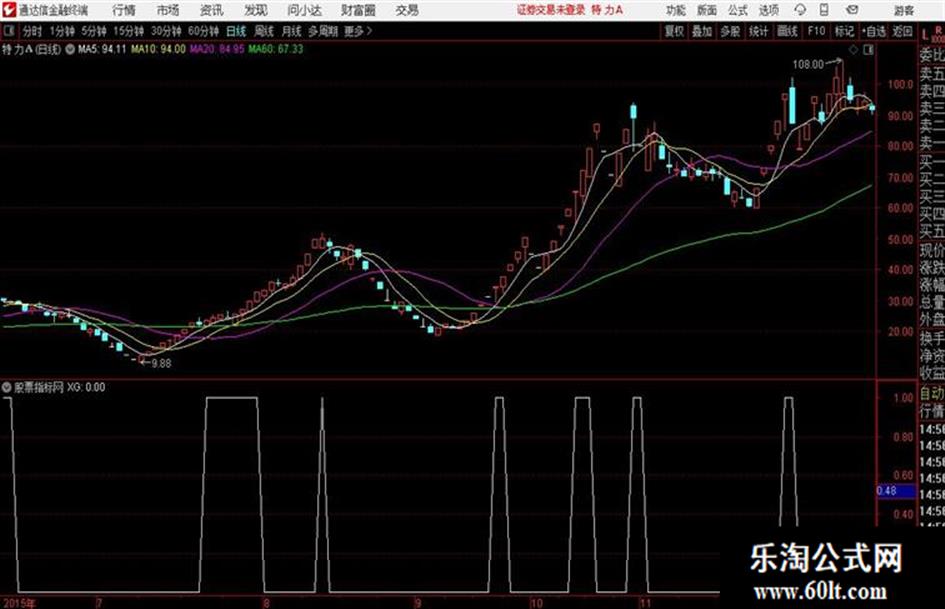This screenshot has width=945, height=609.
Task: Open the 公式 menu
Action: pos(738,10)
